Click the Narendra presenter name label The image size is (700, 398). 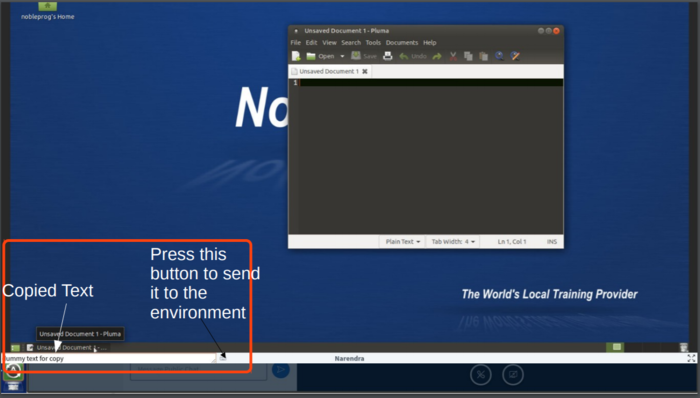point(350,358)
